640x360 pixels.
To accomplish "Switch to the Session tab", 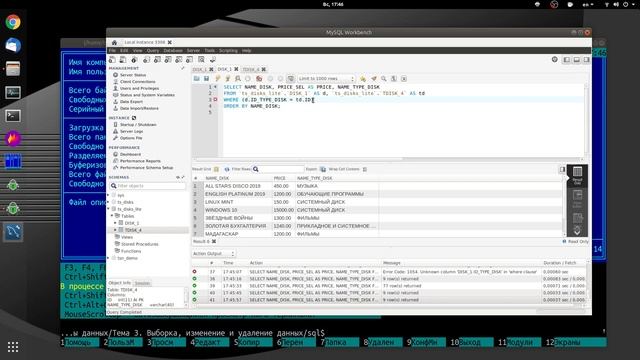I will coord(142,283).
